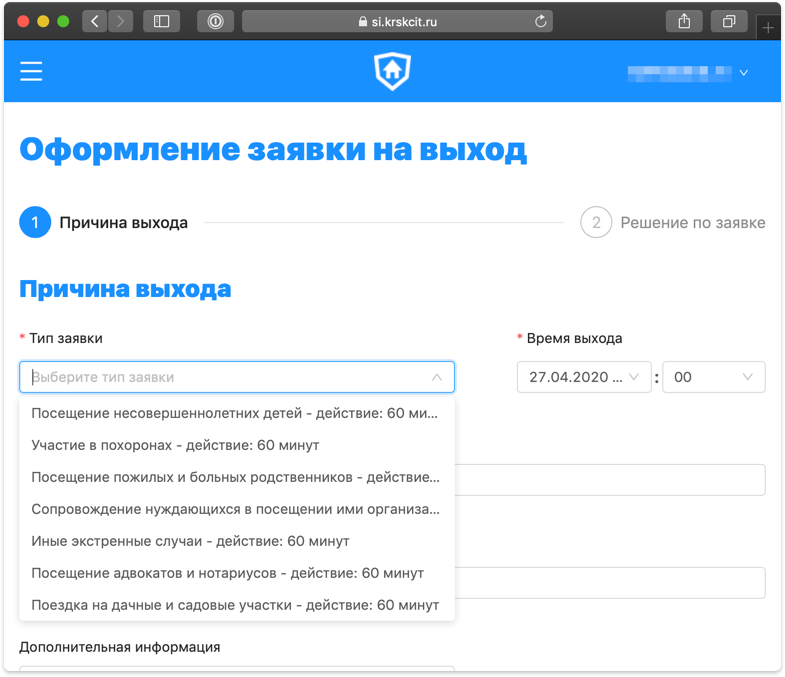Click the password manager extension icon

pyautogui.click(x=215, y=21)
